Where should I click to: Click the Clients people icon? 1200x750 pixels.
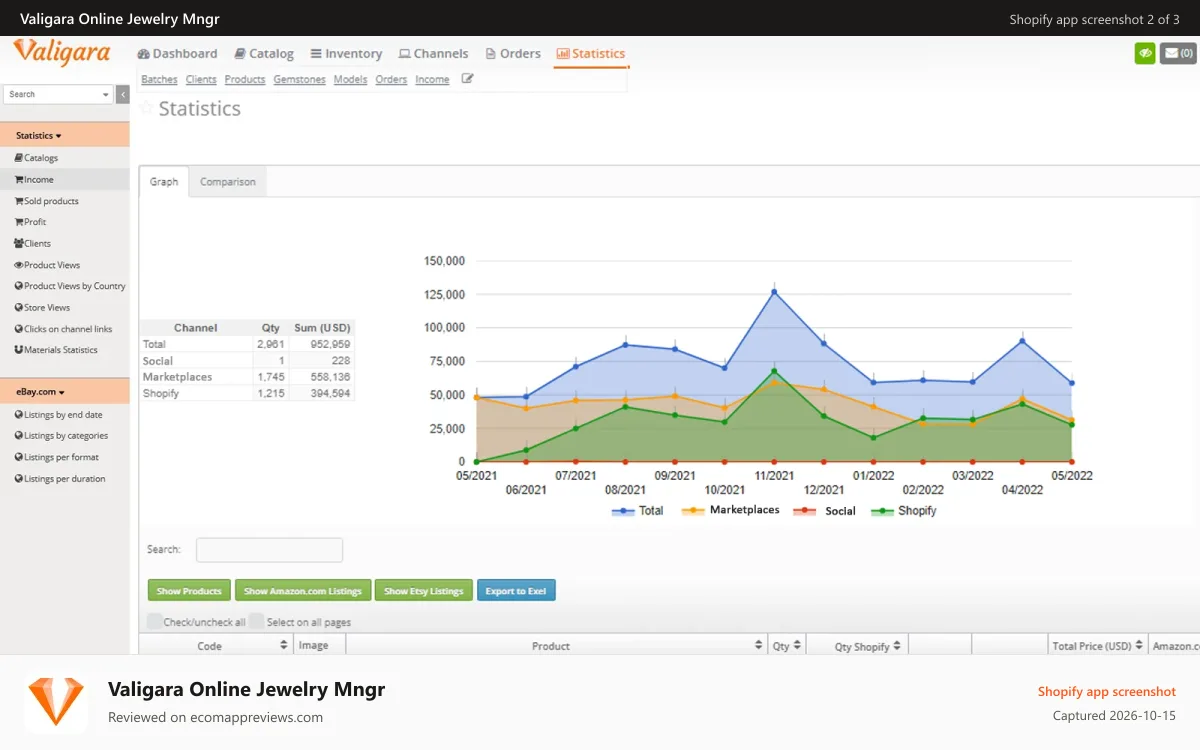tap(18, 243)
